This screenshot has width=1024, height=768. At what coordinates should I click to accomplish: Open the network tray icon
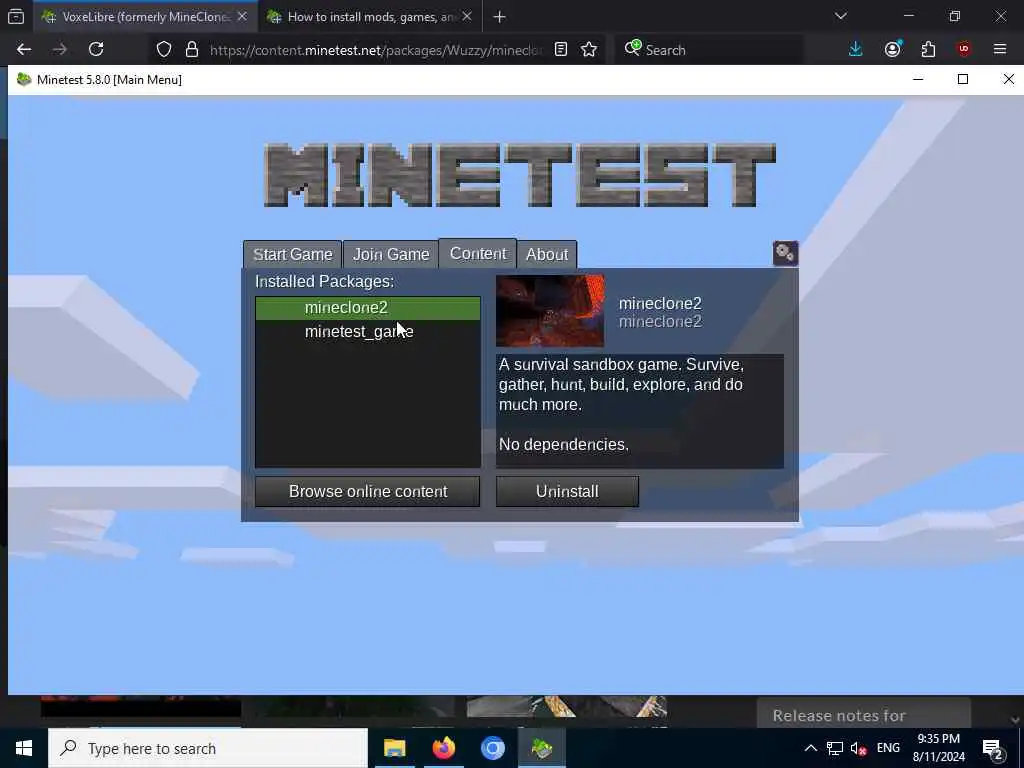point(835,748)
